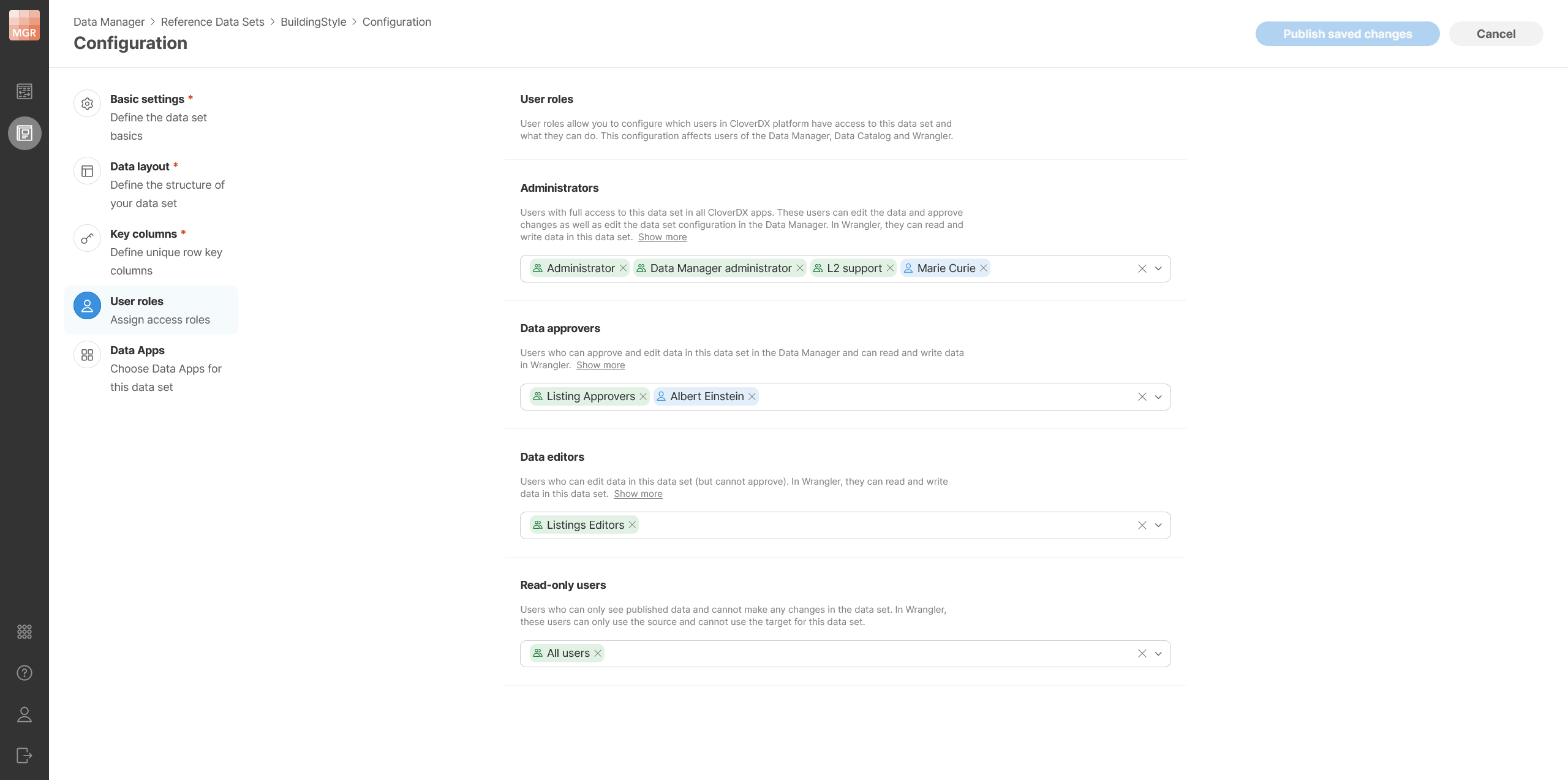Click inside the Read-only users input field
The image size is (1568, 780).
[845, 654]
